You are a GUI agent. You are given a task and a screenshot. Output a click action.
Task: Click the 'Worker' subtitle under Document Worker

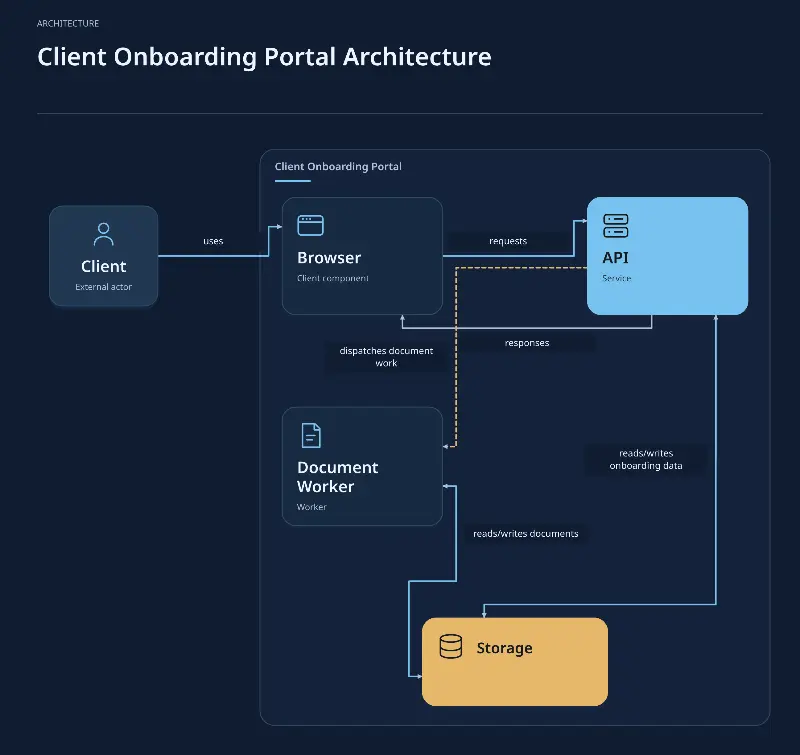(312, 507)
